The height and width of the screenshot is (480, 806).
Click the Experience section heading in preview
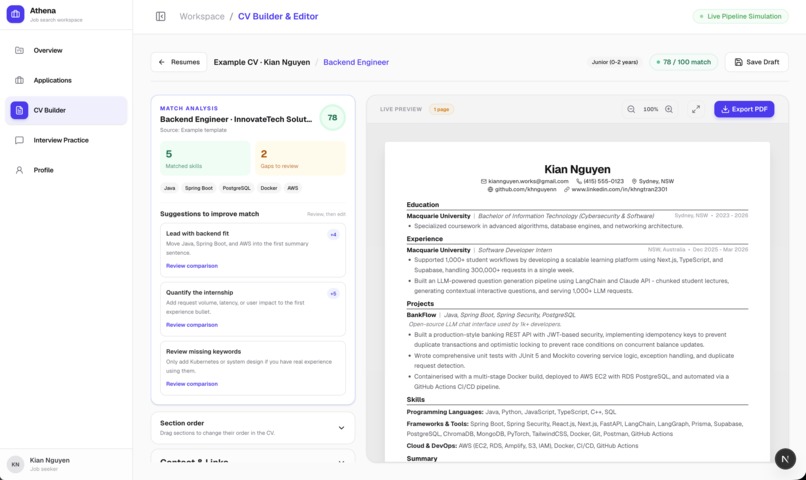(x=425, y=238)
